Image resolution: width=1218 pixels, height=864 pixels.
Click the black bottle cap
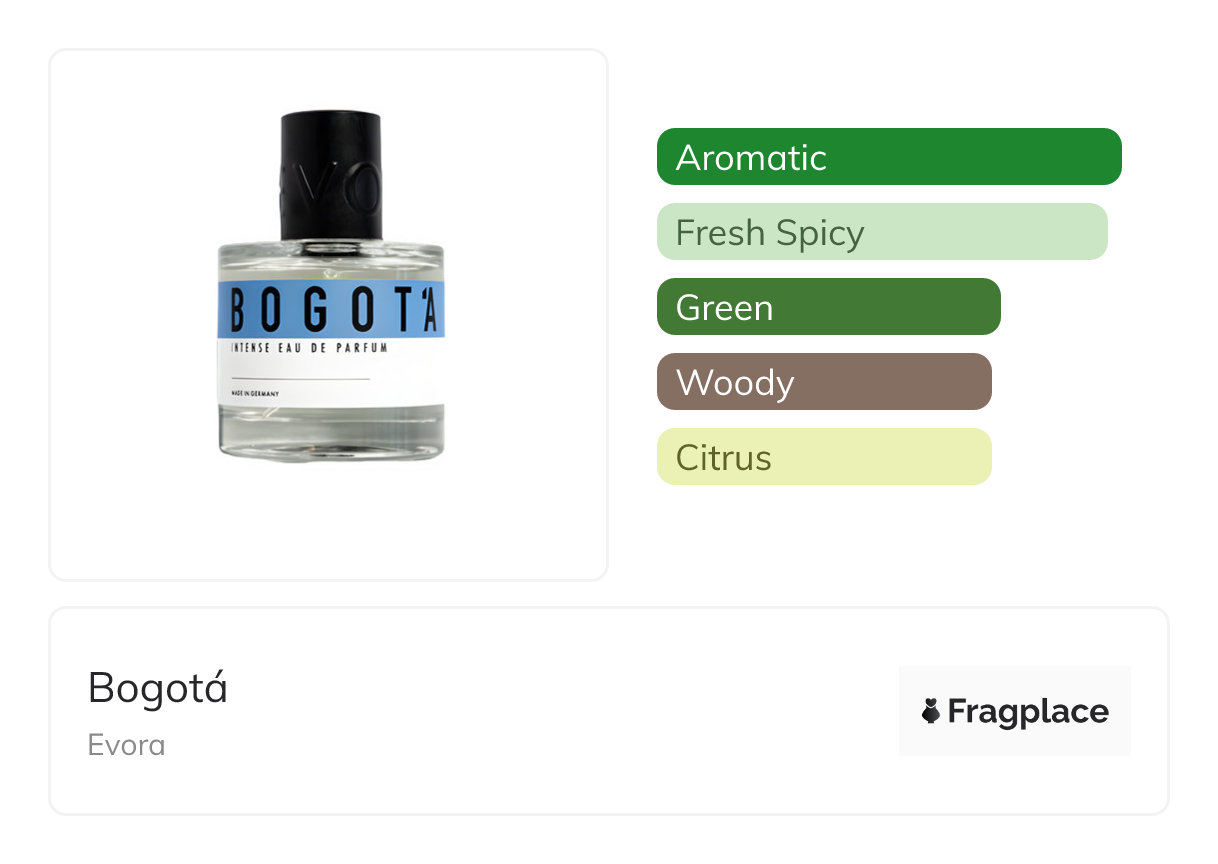(331, 175)
